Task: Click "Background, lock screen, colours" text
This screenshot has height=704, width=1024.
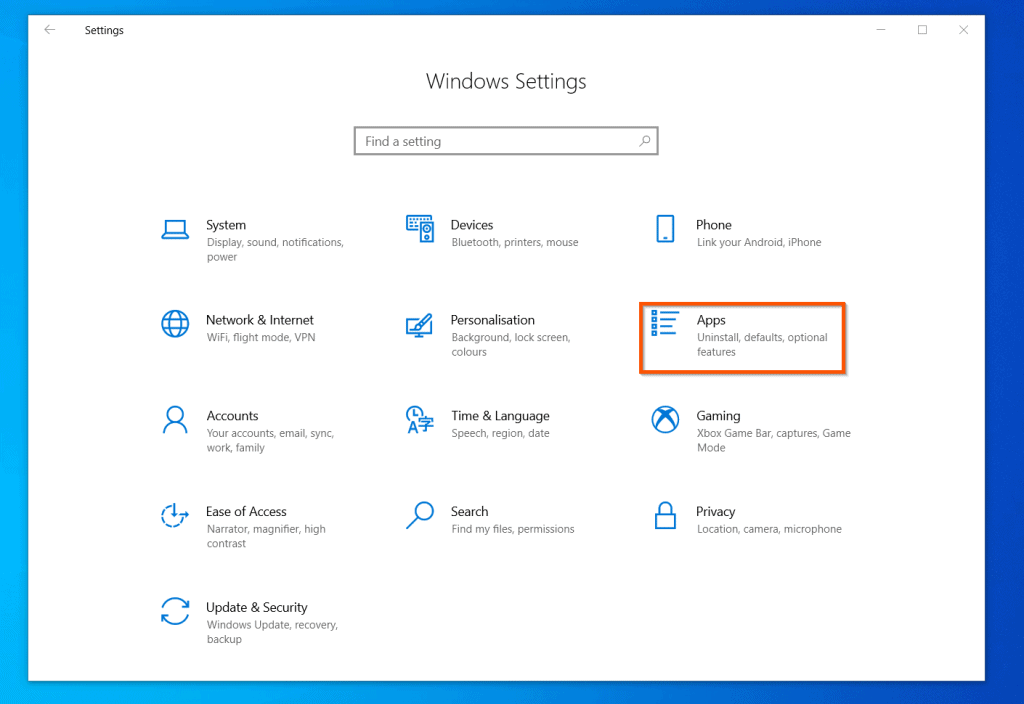Action: (x=511, y=345)
